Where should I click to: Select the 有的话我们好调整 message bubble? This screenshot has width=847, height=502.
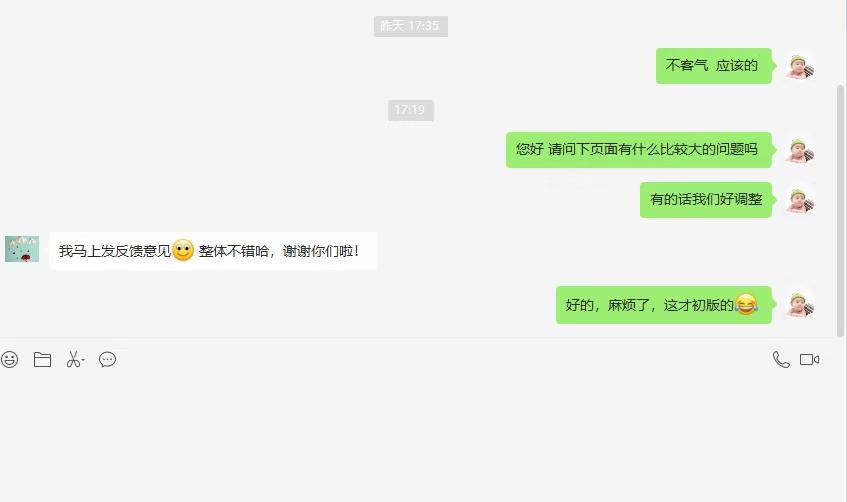(x=705, y=200)
